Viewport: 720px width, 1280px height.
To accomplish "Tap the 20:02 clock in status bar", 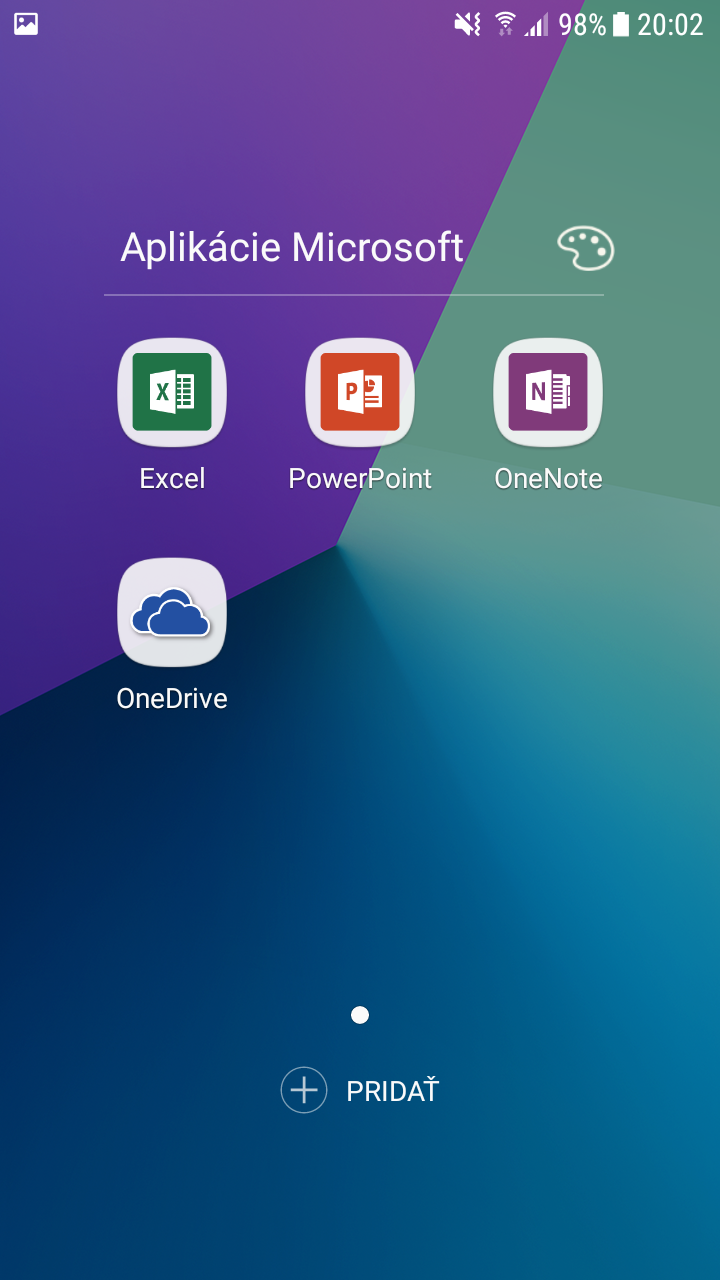I will pyautogui.click(x=670, y=24).
